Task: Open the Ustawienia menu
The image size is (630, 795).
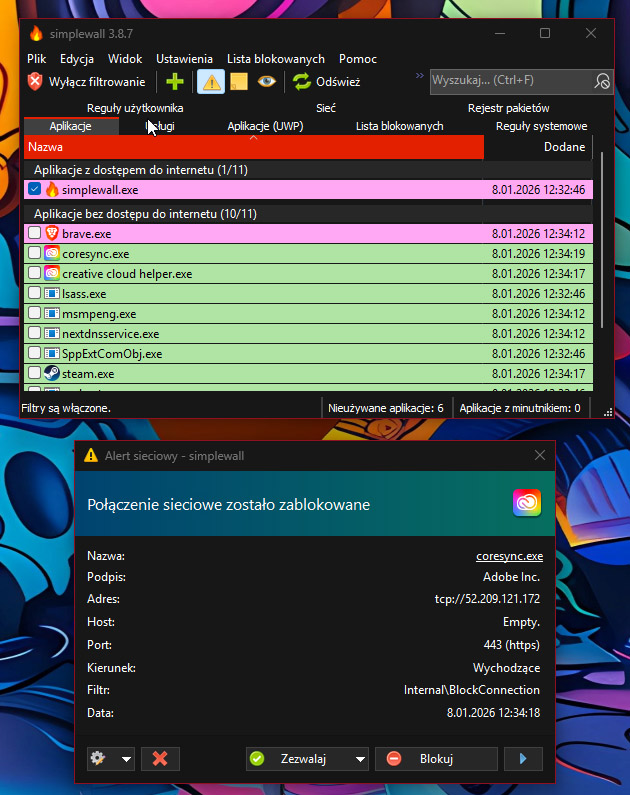Action: click(x=184, y=59)
